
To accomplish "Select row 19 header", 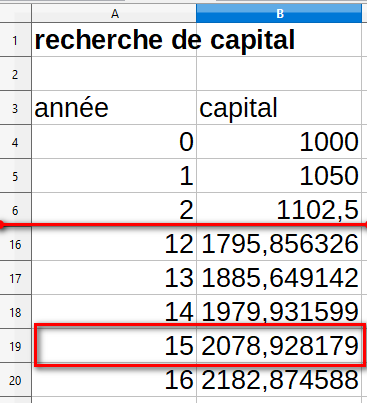I will 15,346.
